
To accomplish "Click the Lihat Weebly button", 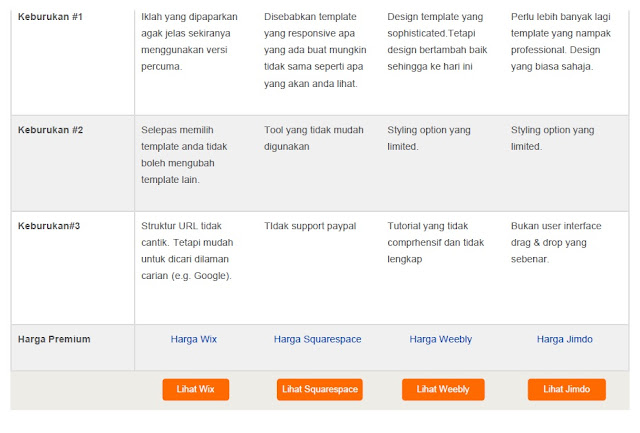I will click(x=443, y=389).
